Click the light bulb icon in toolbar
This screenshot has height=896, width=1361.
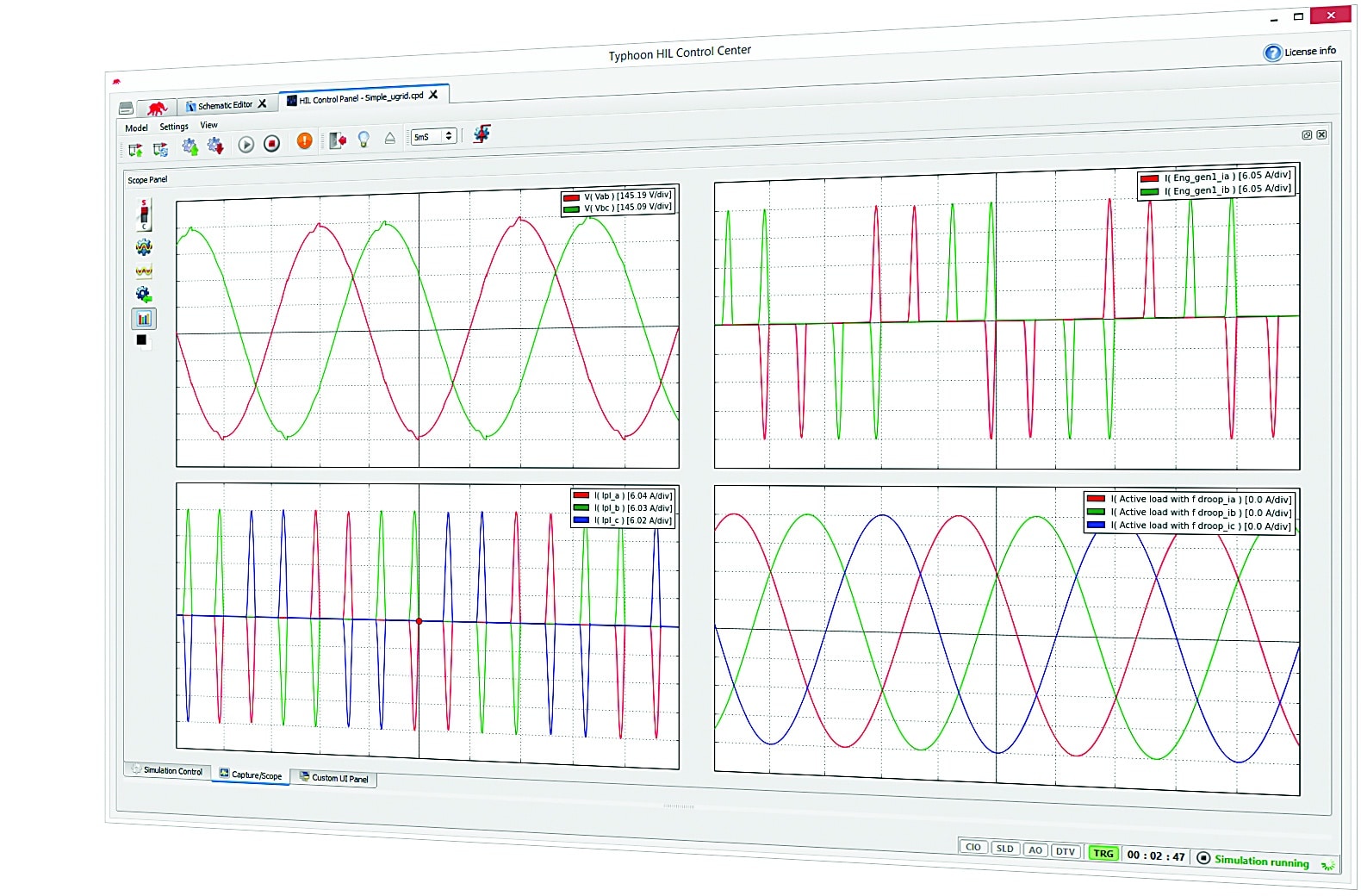(364, 139)
